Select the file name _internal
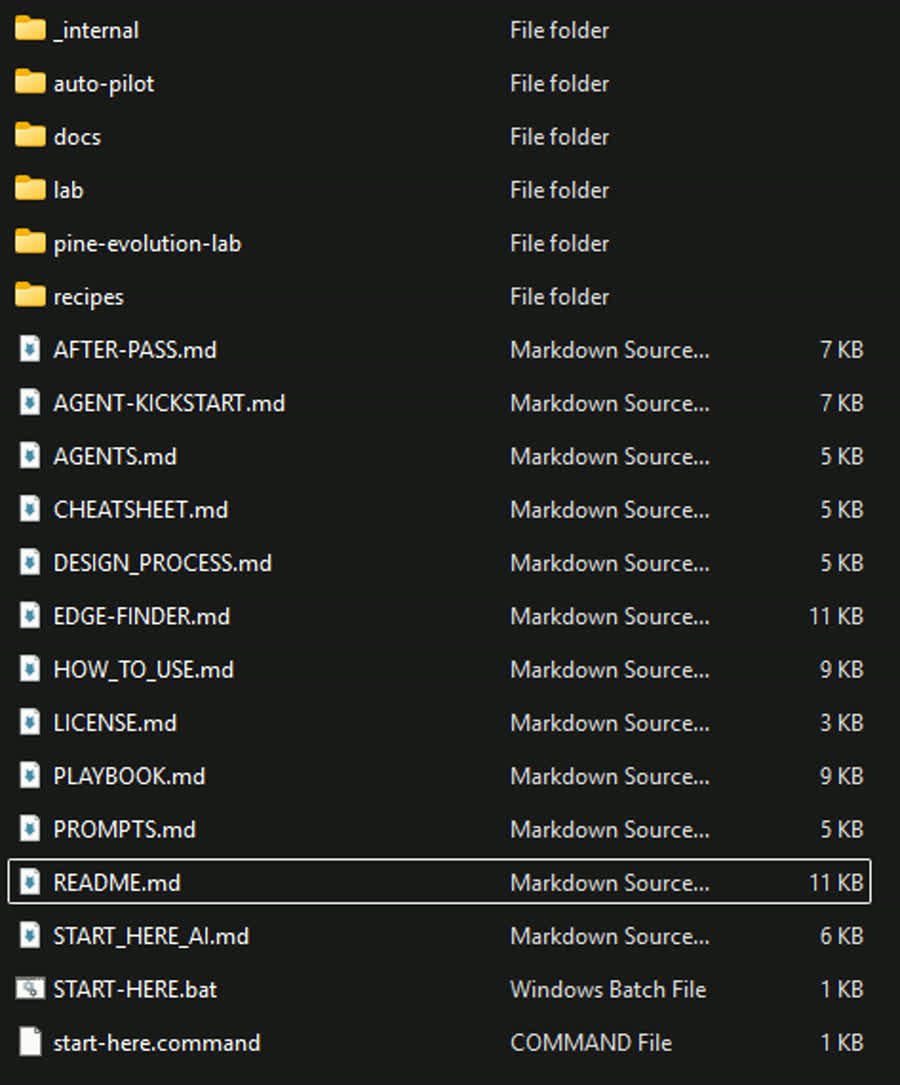900x1085 pixels. [x=96, y=30]
